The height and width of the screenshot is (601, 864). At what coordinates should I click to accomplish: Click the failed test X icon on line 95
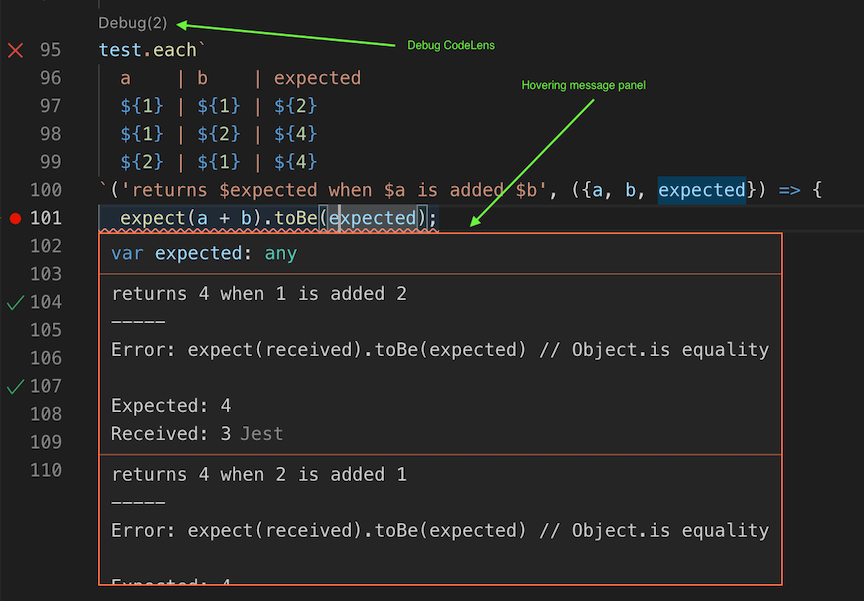(15, 51)
